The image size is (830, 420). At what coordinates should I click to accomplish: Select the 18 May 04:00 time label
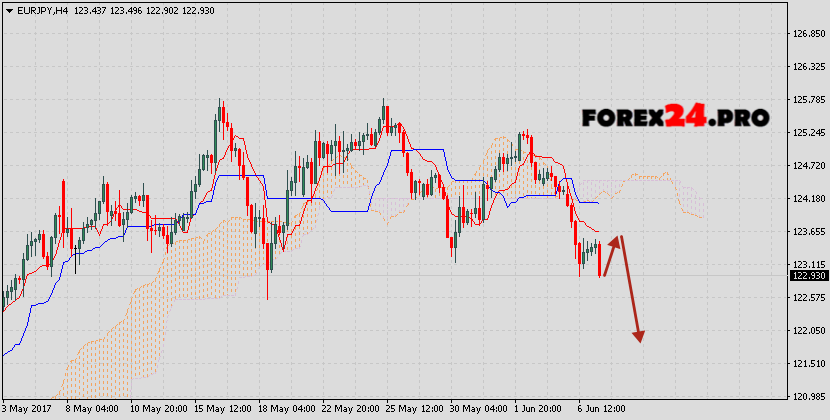(288, 410)
